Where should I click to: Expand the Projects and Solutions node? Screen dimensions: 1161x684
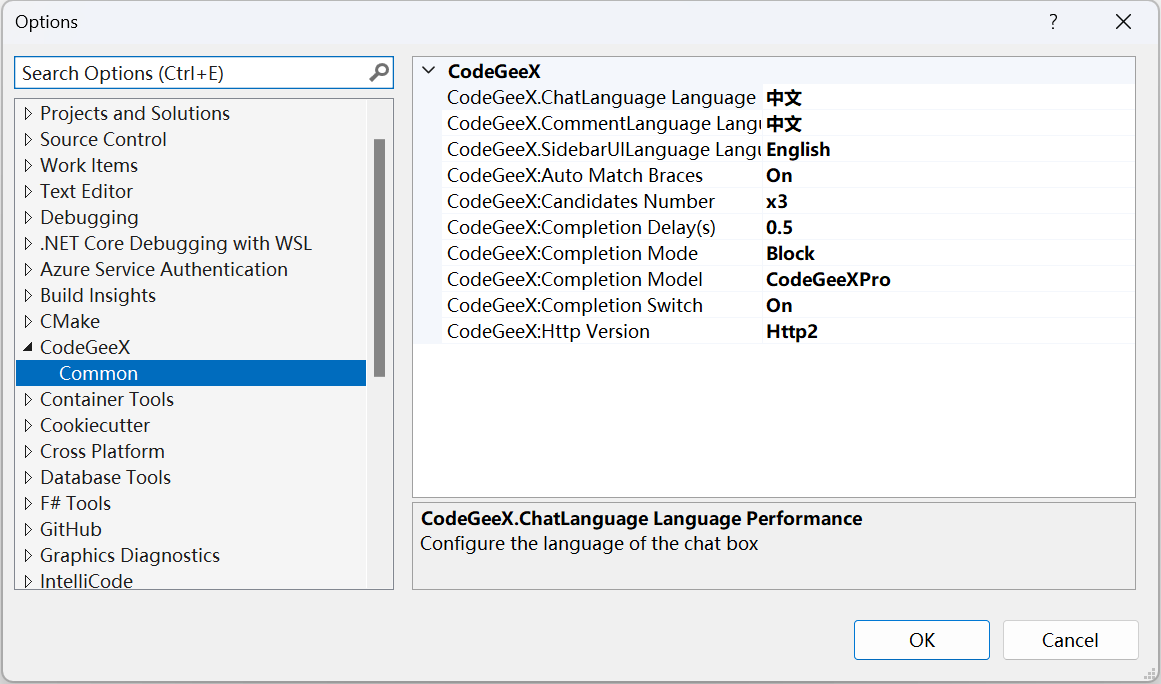(28, 113)
